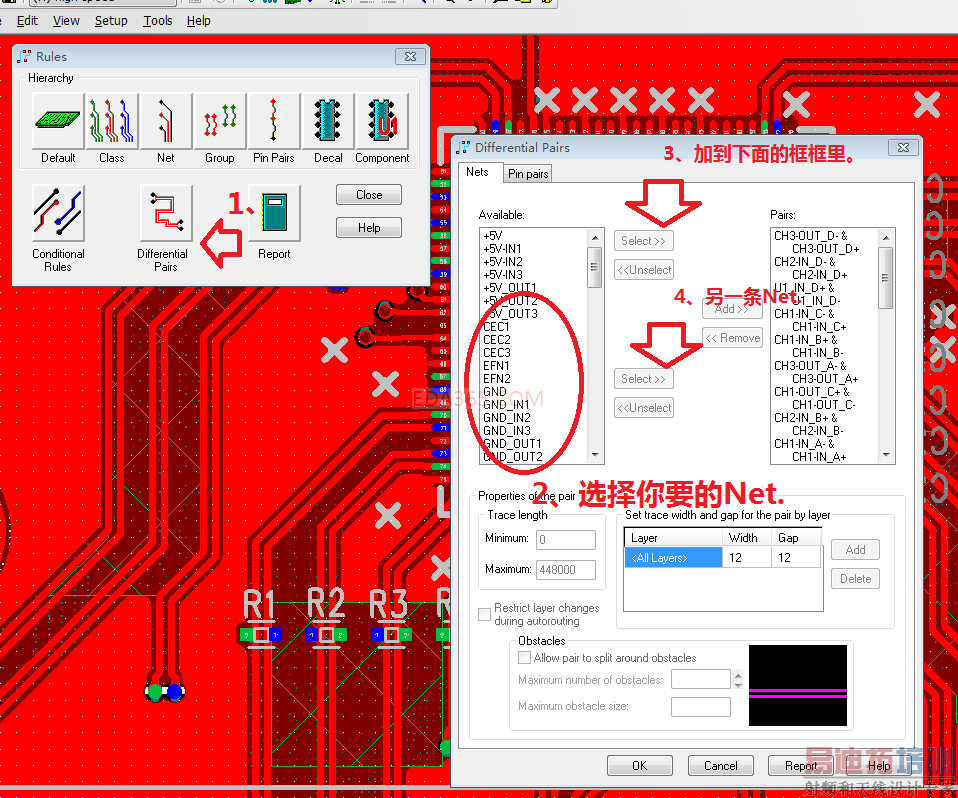Image resolution: width=958 pixels, height=798 pixels.
Task: Open the Conditional Rules icon
Action: [58, 213]
